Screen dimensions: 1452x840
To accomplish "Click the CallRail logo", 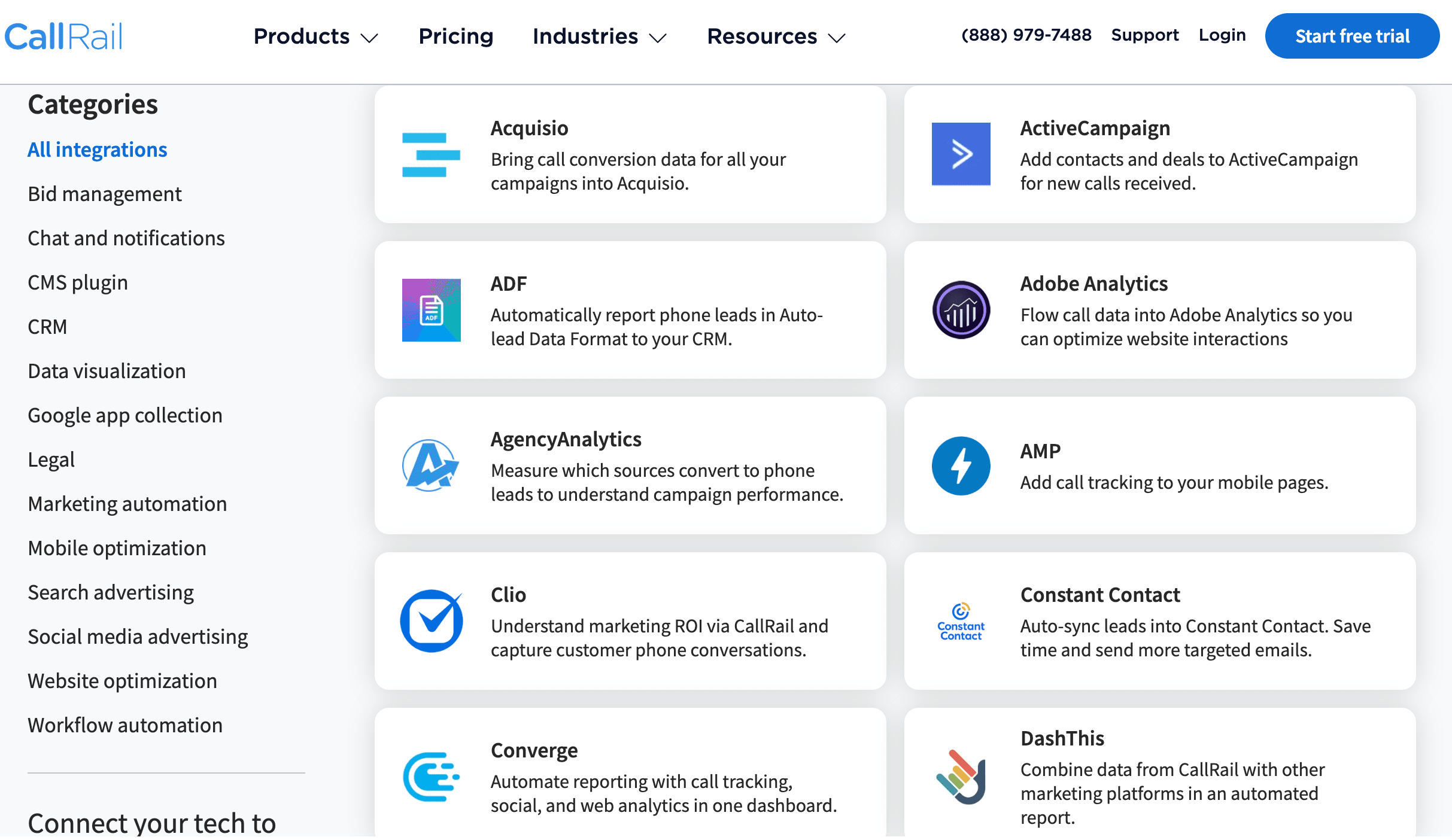I will coord(63,36).
